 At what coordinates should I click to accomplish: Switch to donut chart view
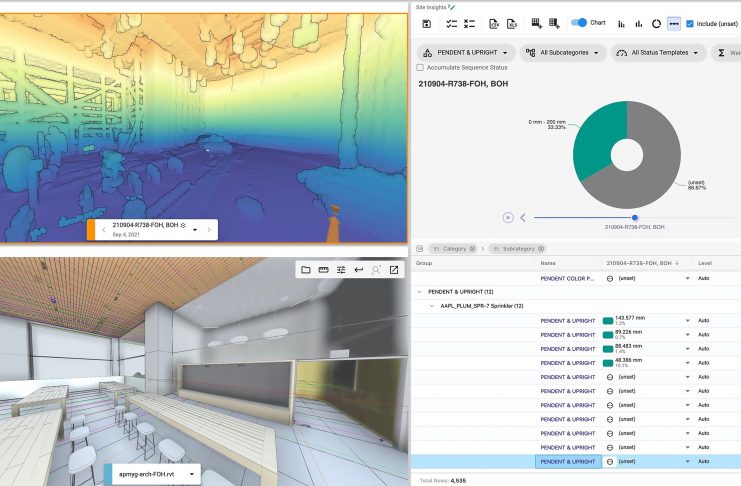(x=656, y=23)
